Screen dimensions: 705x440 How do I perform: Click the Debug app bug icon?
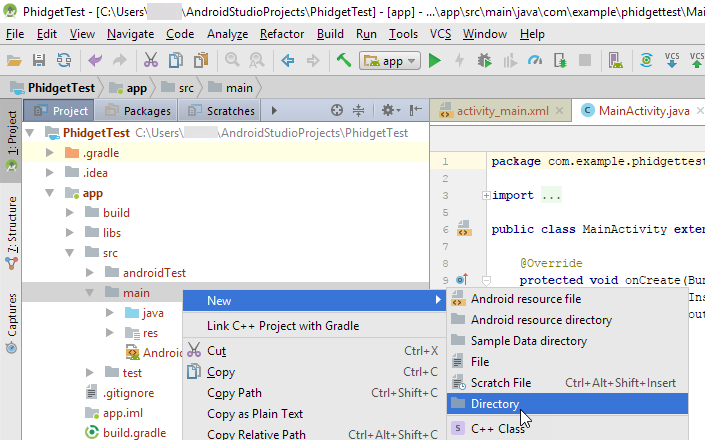[x=485, y=60]
